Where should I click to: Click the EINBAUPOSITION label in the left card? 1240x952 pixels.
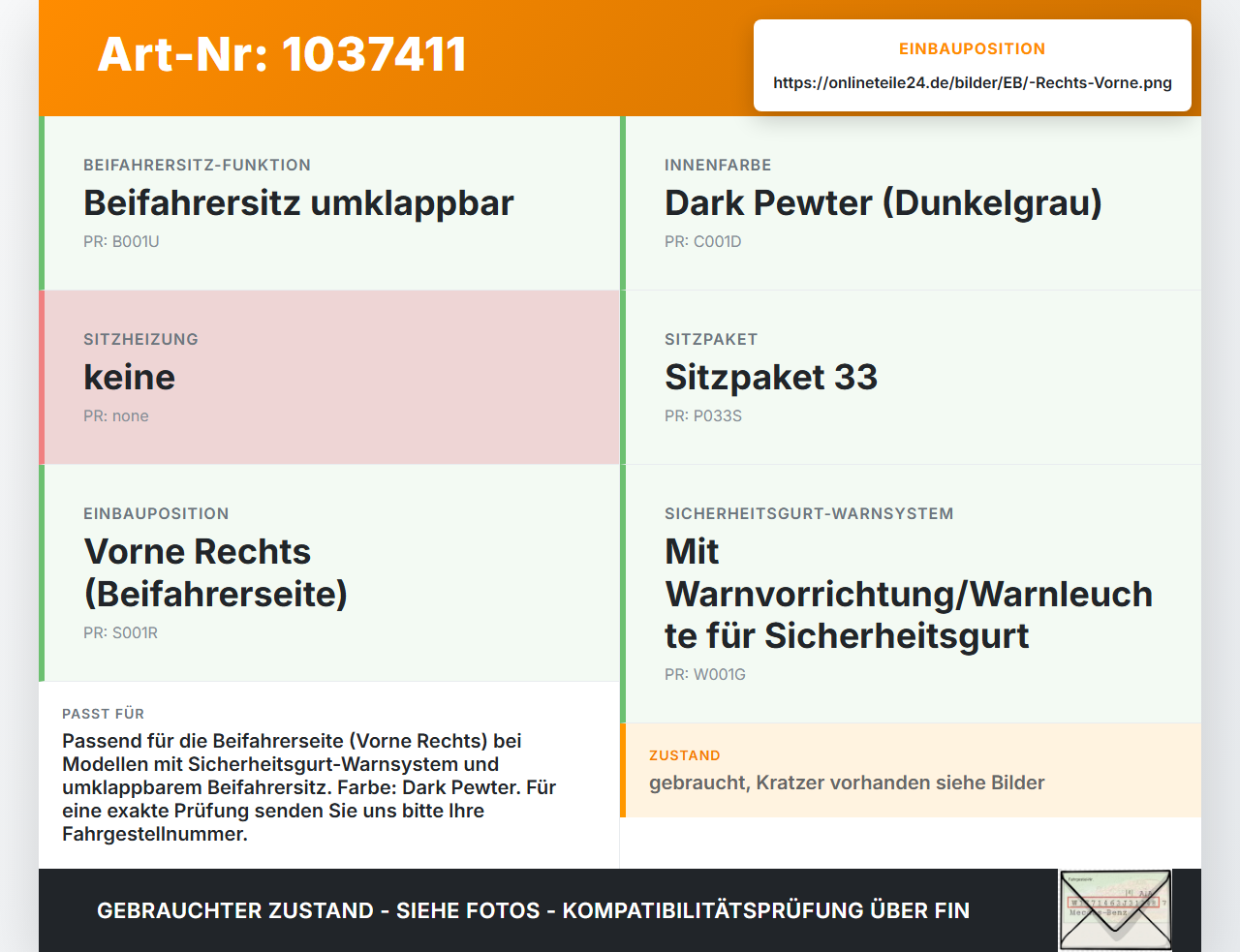point(156,513)
